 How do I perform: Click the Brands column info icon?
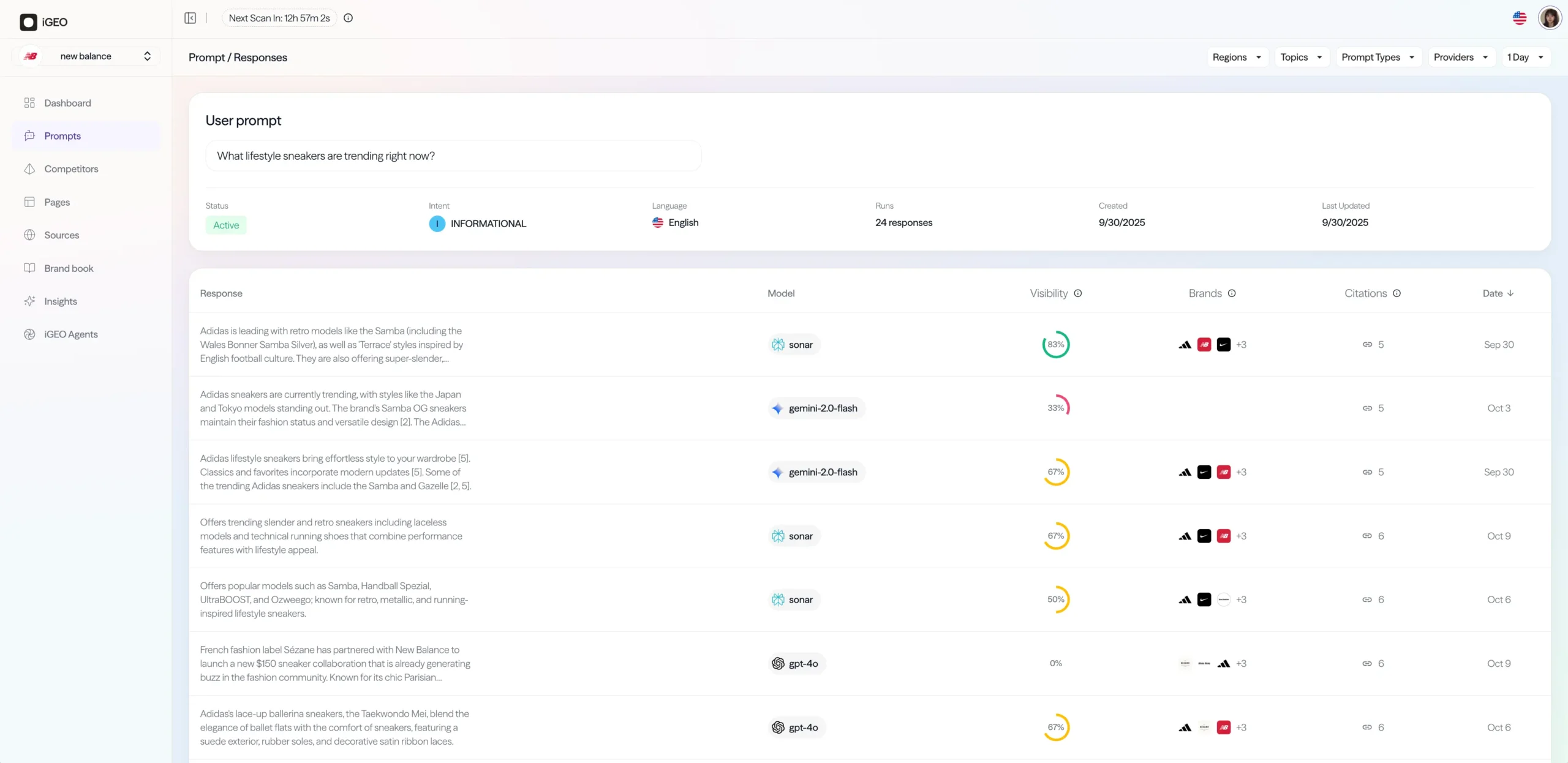coord(1232,293)
